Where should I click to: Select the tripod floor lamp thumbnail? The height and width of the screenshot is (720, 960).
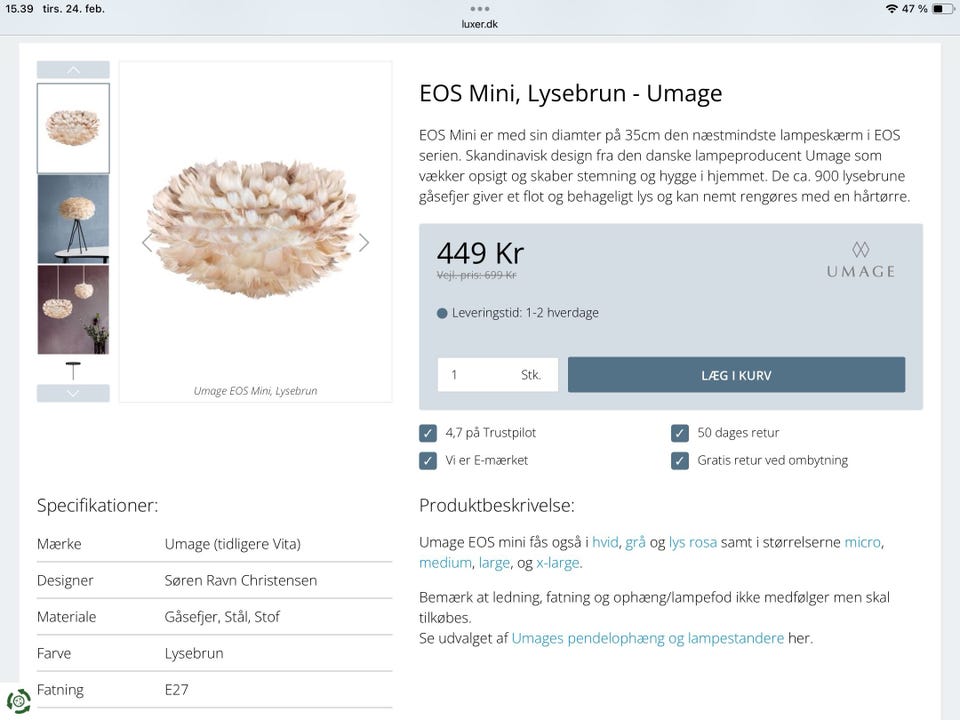(x=73, y=219)
